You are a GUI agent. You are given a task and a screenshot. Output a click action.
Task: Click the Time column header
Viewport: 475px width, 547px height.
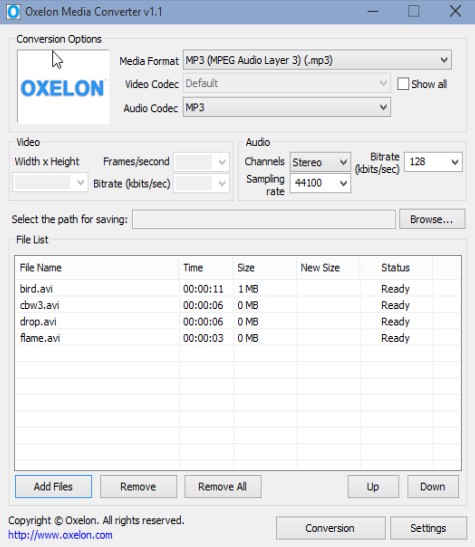[206, 268]
